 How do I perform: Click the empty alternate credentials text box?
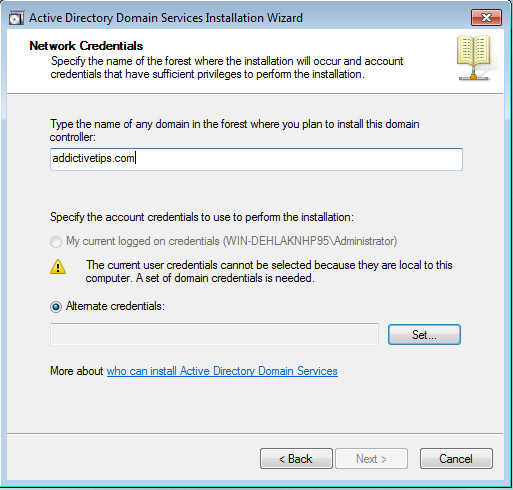[214, 334]
